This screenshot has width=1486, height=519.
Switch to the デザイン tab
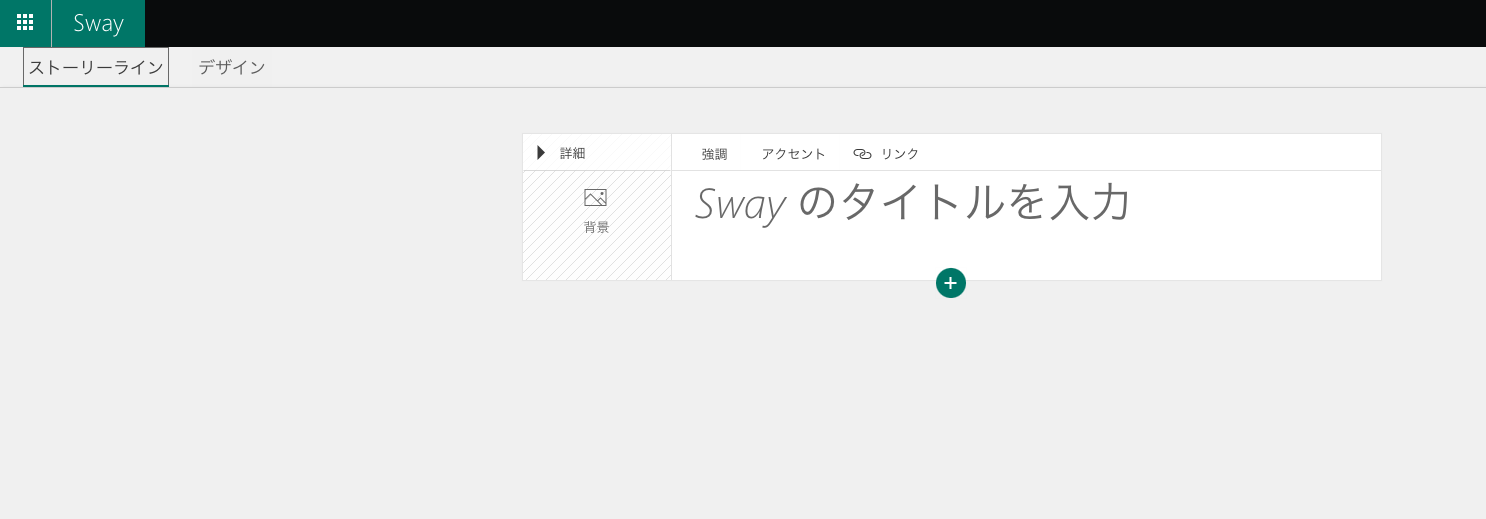pyautogui.click(x=231, y=67)
